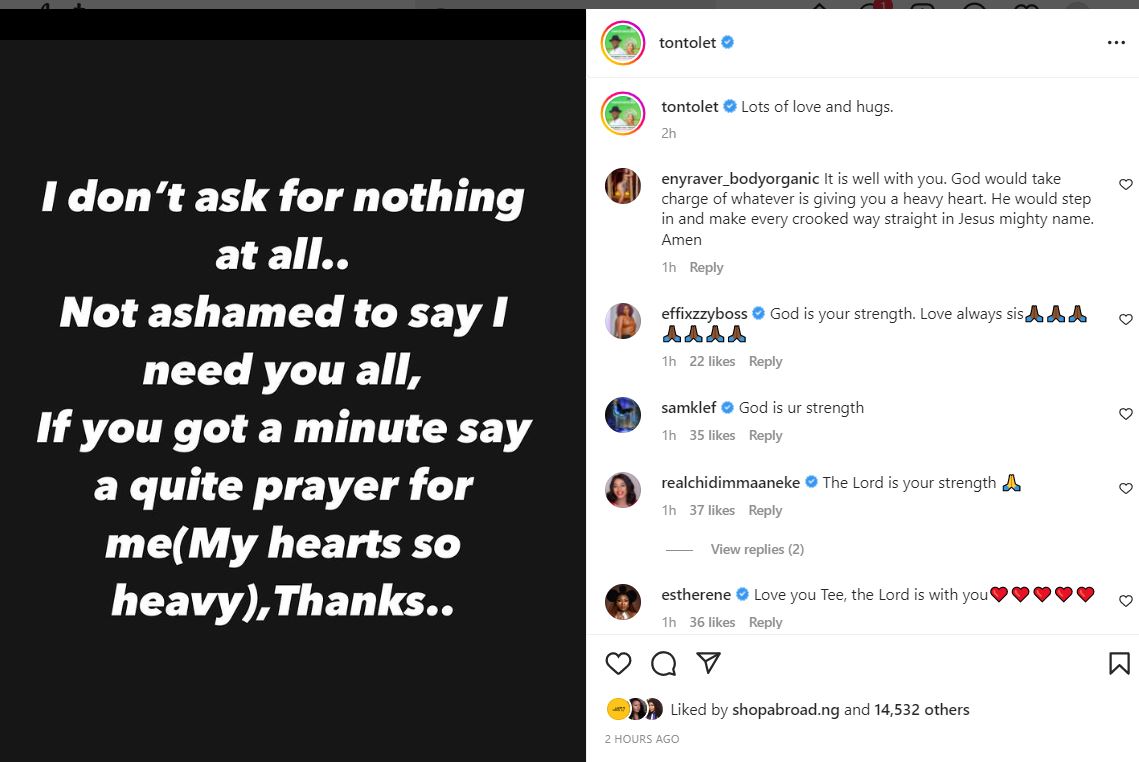Save post with the bookmark icon
The image size is (1139, 762).
pyautogui.click(x=1119, y=663)
